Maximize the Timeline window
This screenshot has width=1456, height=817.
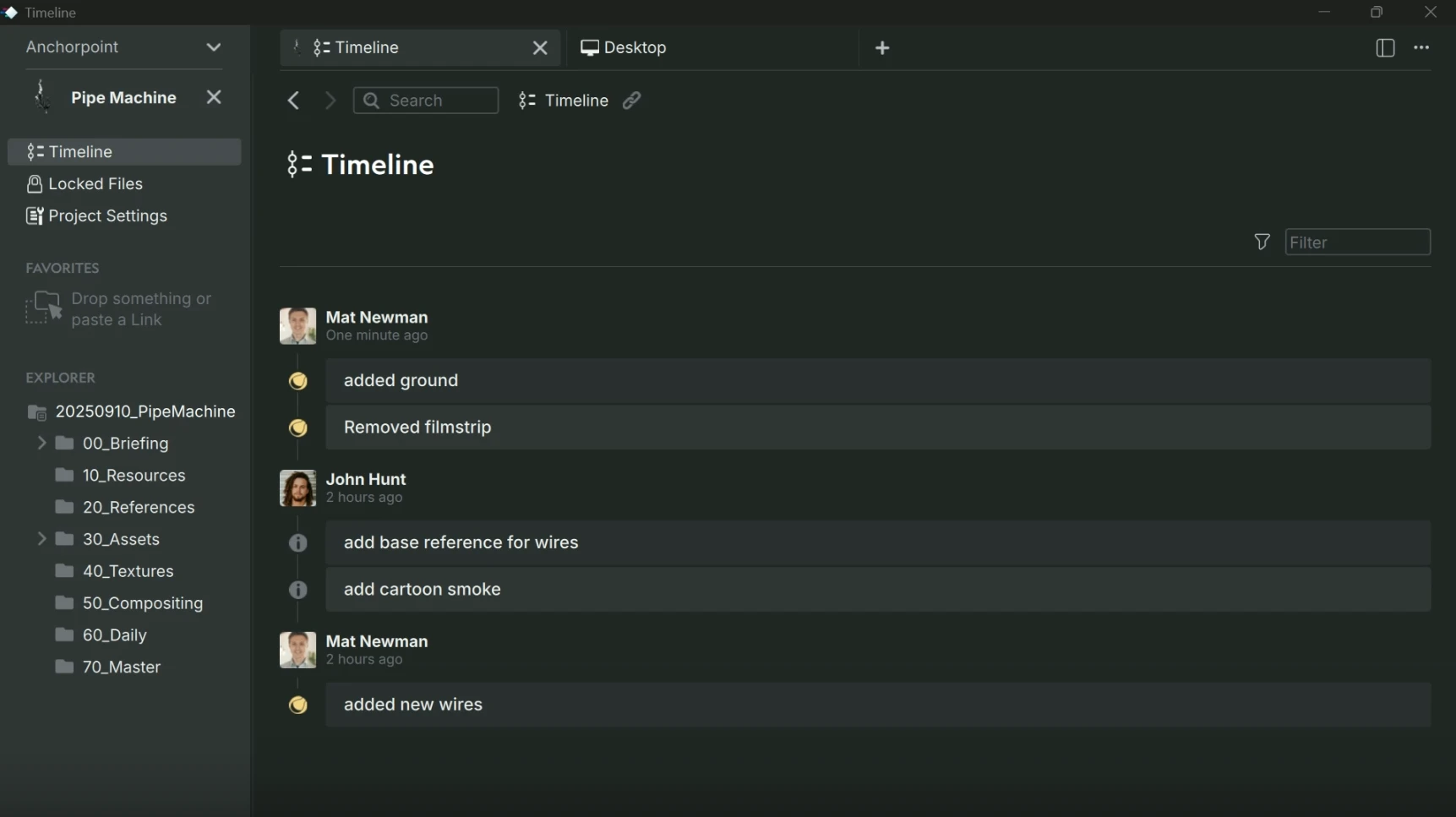(x=1377, y=12)
